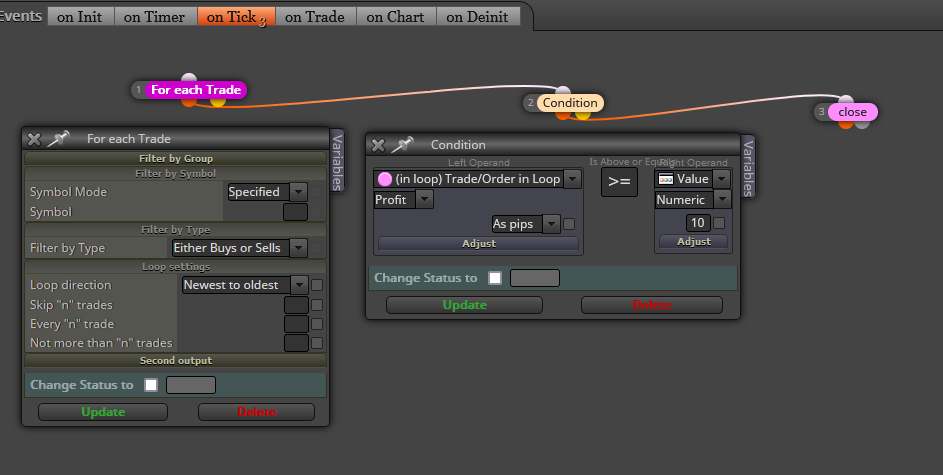Click the Every "n" trade input field
The width and height of the screenshot is (943, 475).
pos(296,324)
